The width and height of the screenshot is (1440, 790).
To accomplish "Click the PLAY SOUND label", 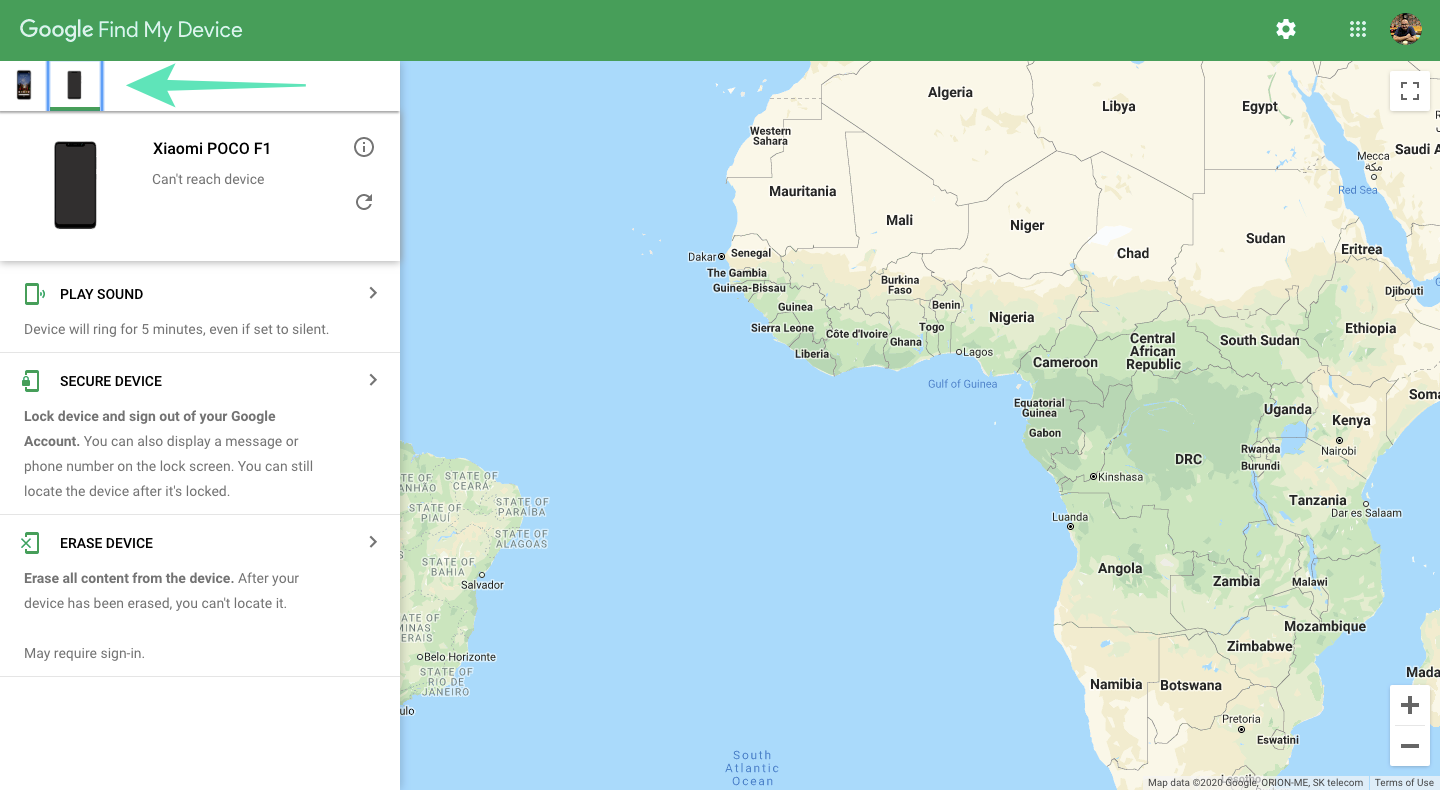I will [101, 294].
